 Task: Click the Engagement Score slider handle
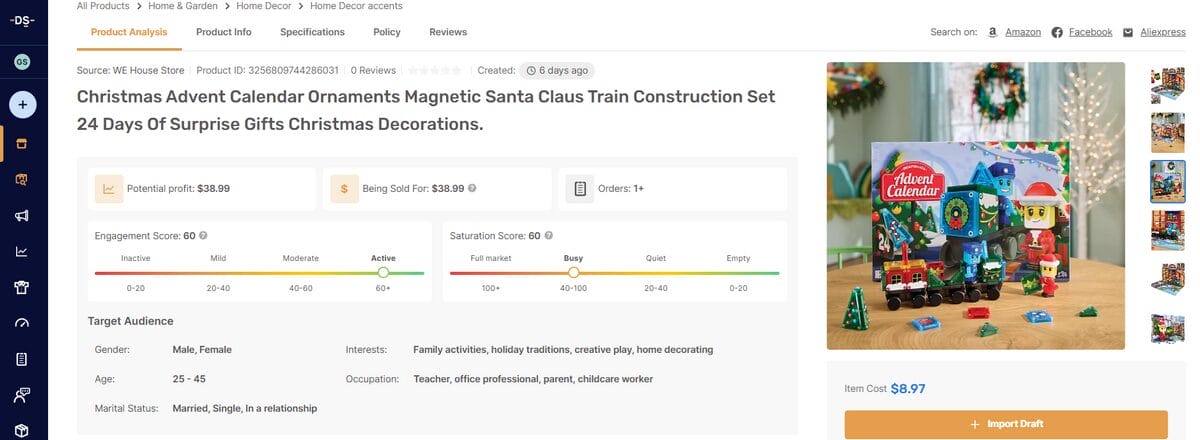[x=383, y=272]
